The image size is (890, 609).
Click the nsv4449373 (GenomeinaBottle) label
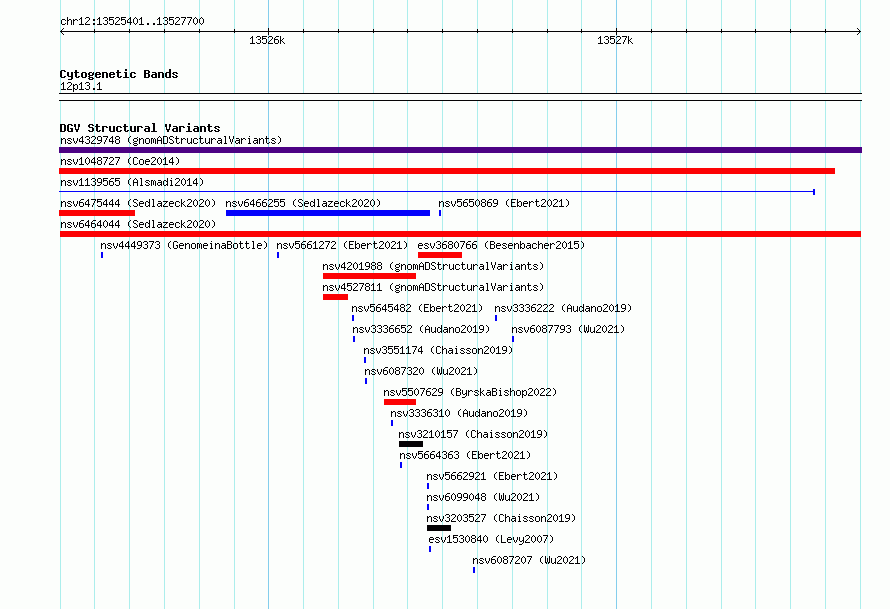(184, 245)
